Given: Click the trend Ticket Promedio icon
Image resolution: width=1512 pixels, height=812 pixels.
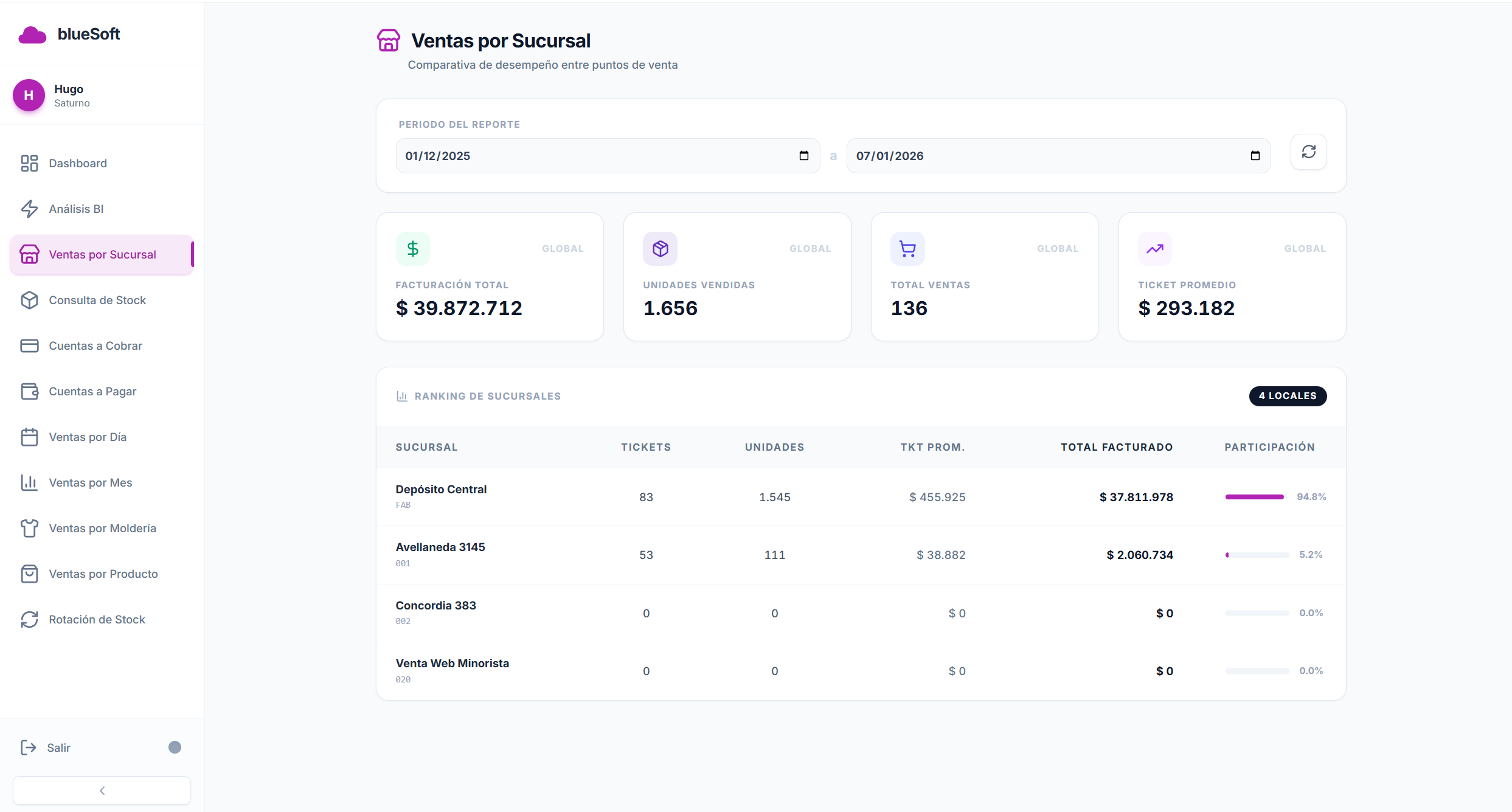Looking at the screenshot, I should click(x=1154, y=248).
